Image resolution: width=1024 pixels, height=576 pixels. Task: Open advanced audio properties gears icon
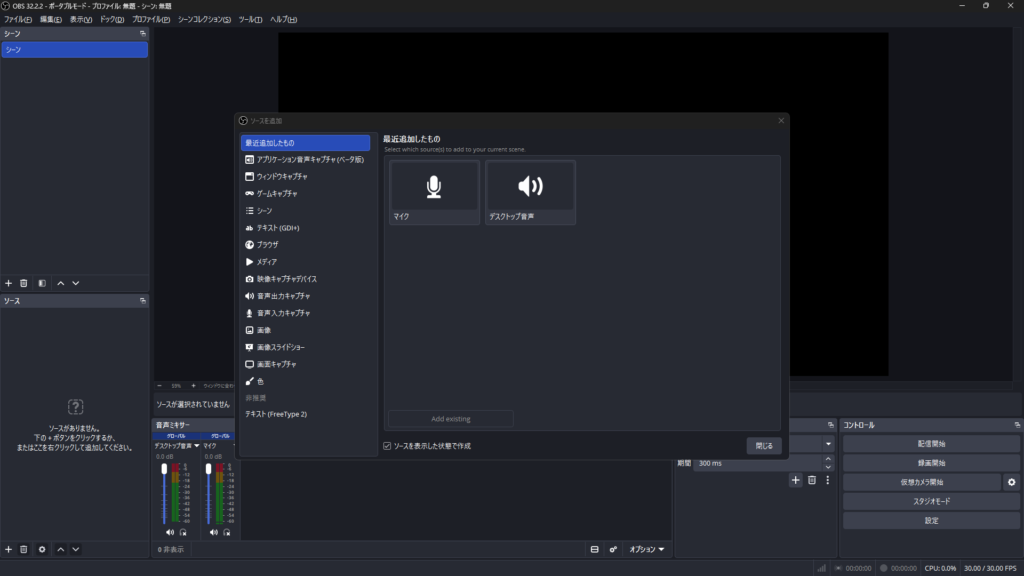613,549
